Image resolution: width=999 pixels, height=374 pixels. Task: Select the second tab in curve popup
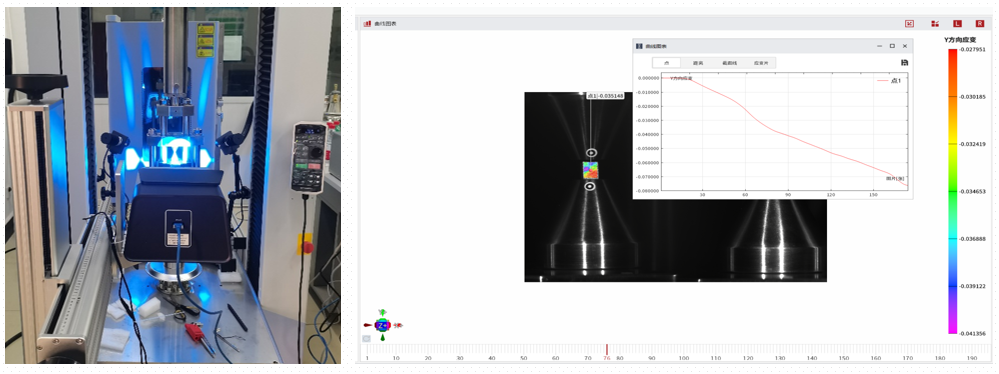pyautogui.click(x=698, y=63)
